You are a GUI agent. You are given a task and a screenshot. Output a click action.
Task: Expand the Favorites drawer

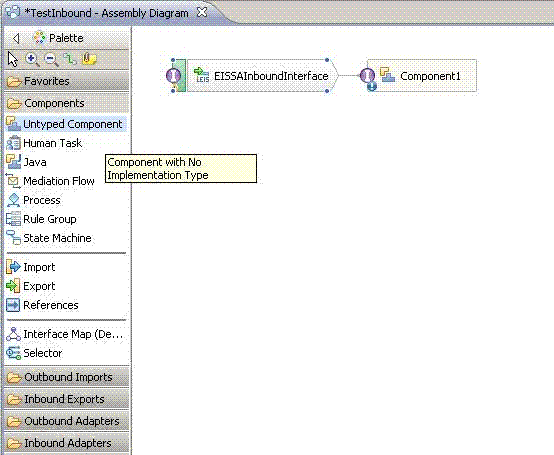(67, 81)
